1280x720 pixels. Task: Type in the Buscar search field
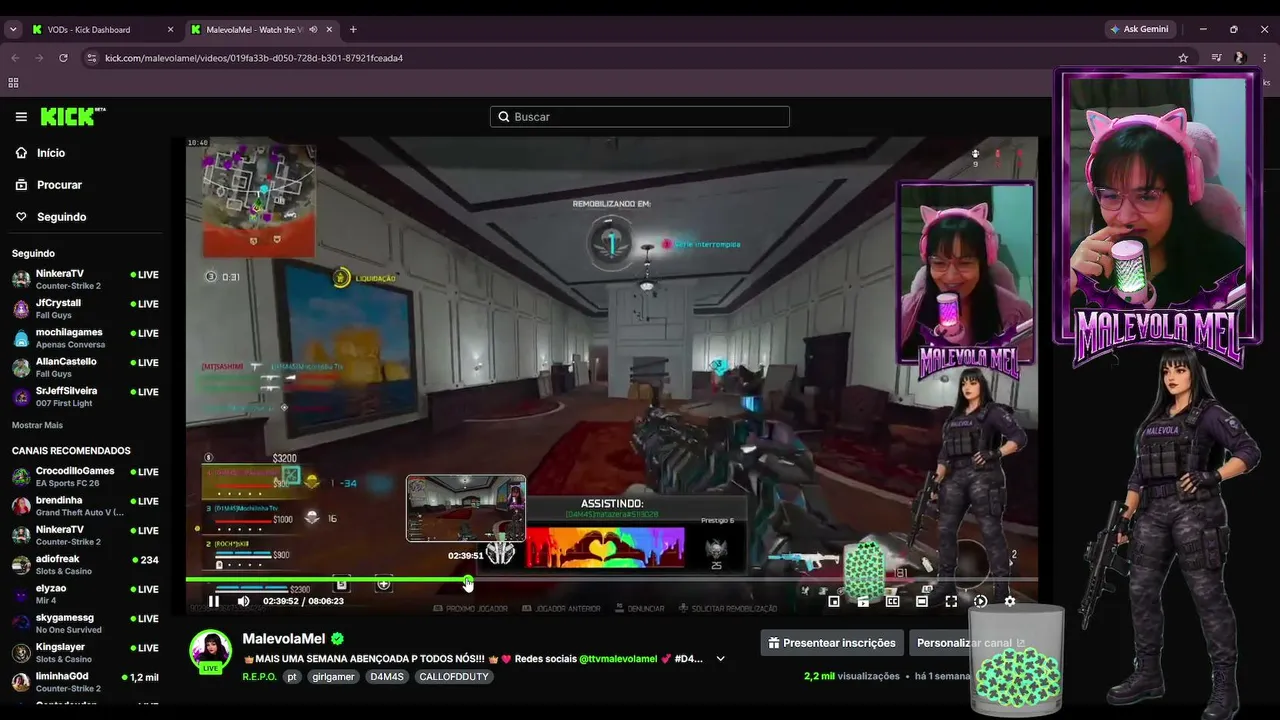point(640,117)
